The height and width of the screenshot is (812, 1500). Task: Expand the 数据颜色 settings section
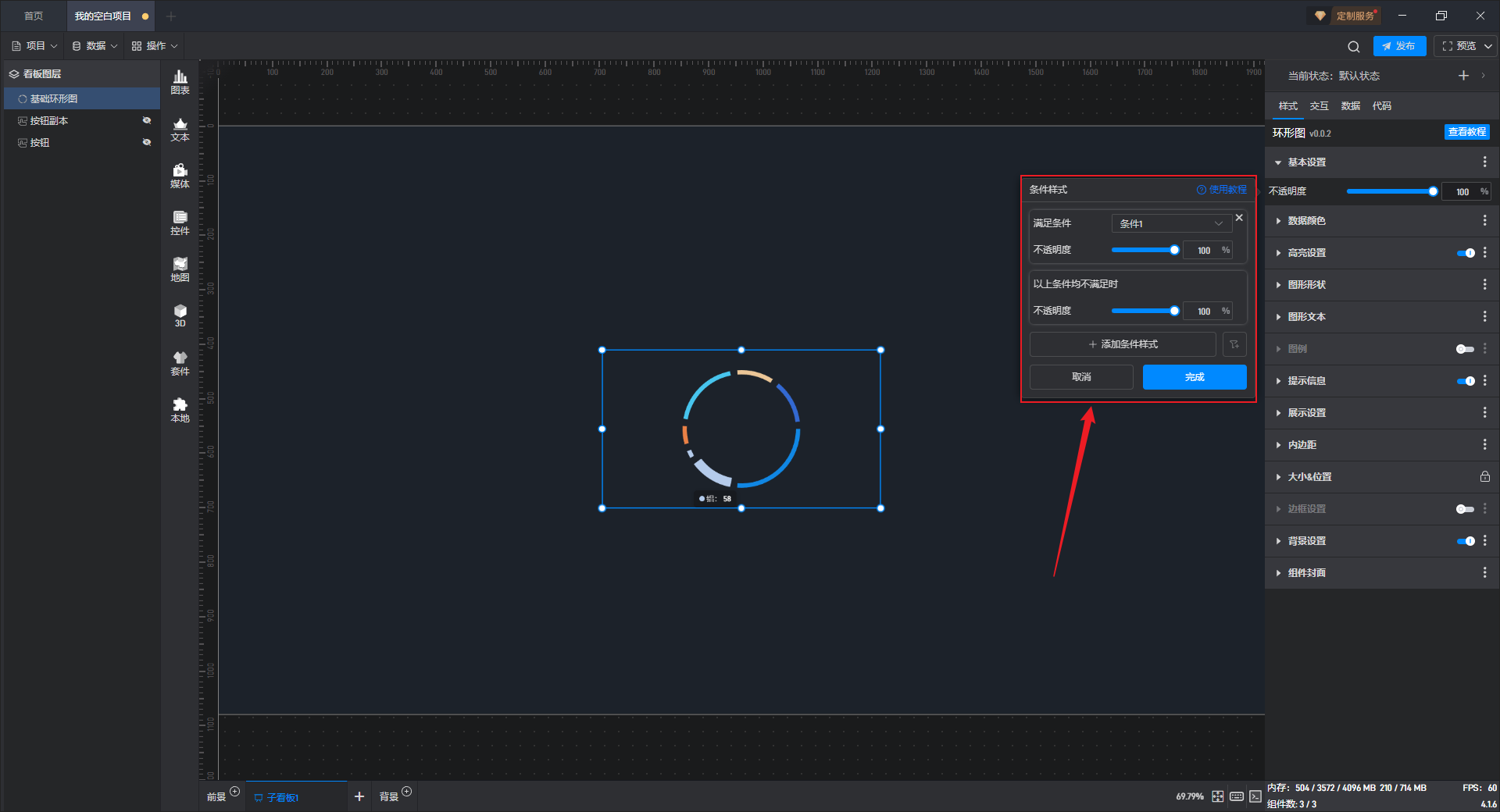coord(1306,221)
